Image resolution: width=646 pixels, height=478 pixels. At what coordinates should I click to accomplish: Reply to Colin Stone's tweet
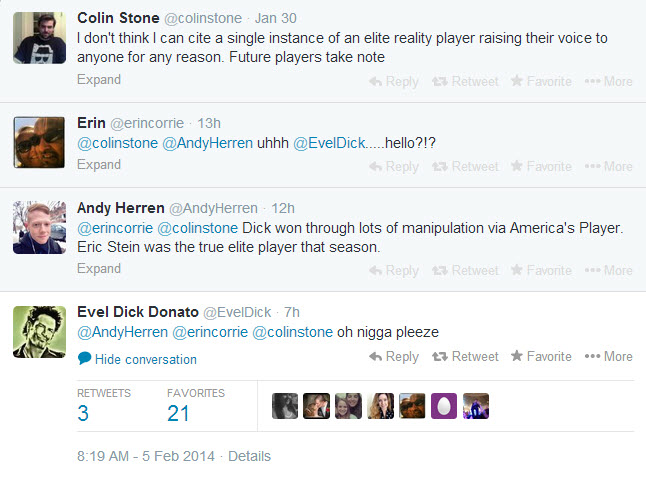393,81
